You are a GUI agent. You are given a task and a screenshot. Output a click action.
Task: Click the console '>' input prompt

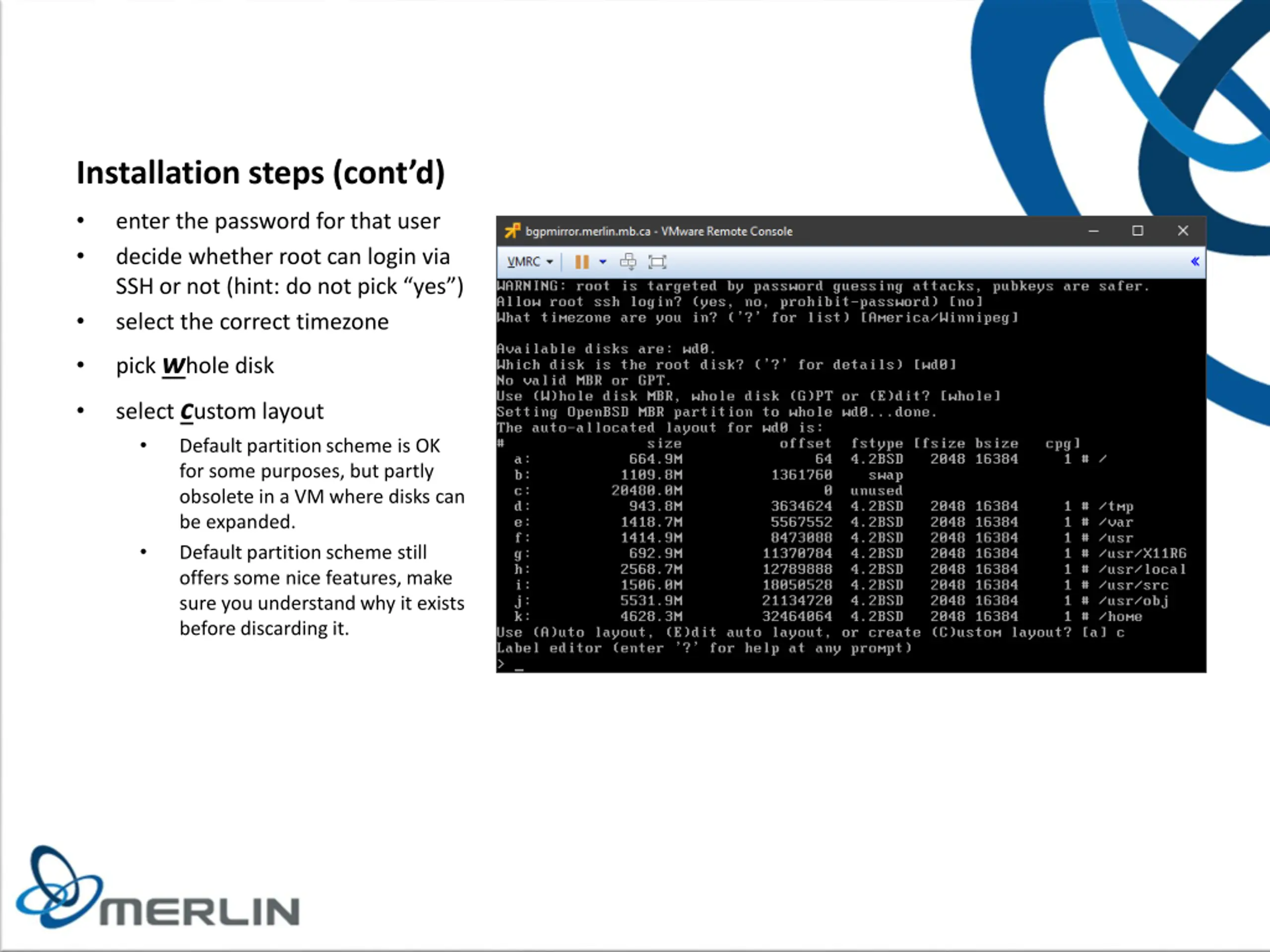(501, 664)
